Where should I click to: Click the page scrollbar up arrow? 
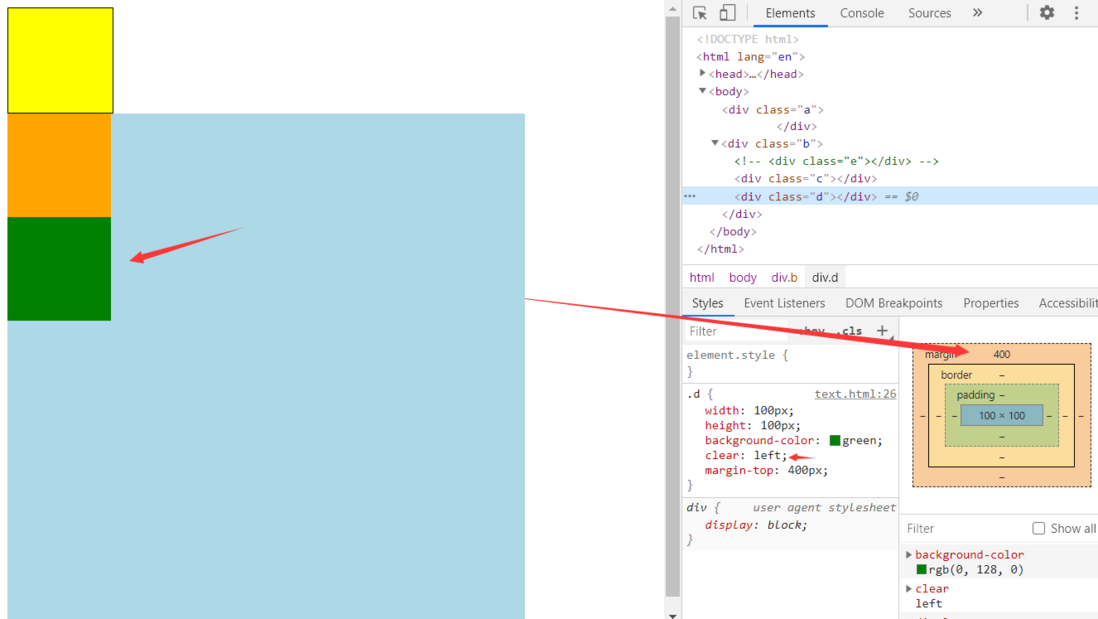pos(673,8)
